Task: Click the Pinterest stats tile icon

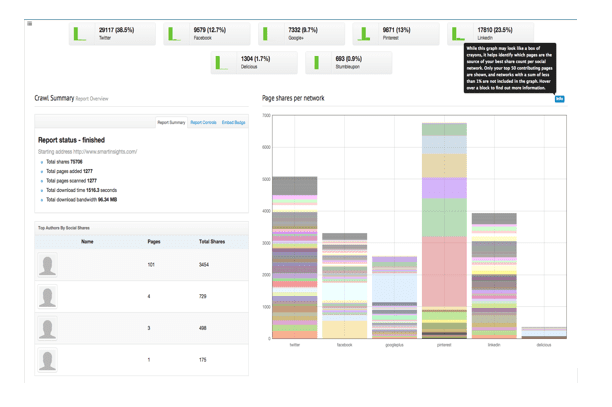Action: click(x=361, y=35)
